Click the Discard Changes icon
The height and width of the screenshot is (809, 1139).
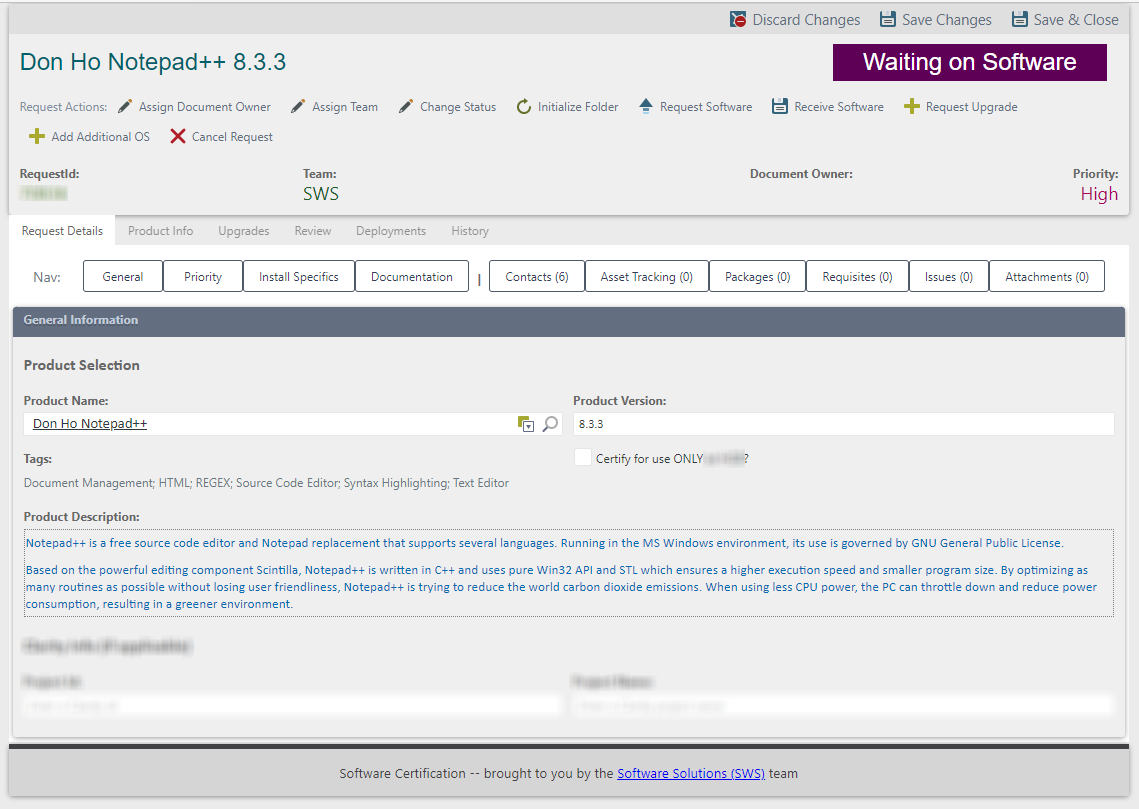738,20
